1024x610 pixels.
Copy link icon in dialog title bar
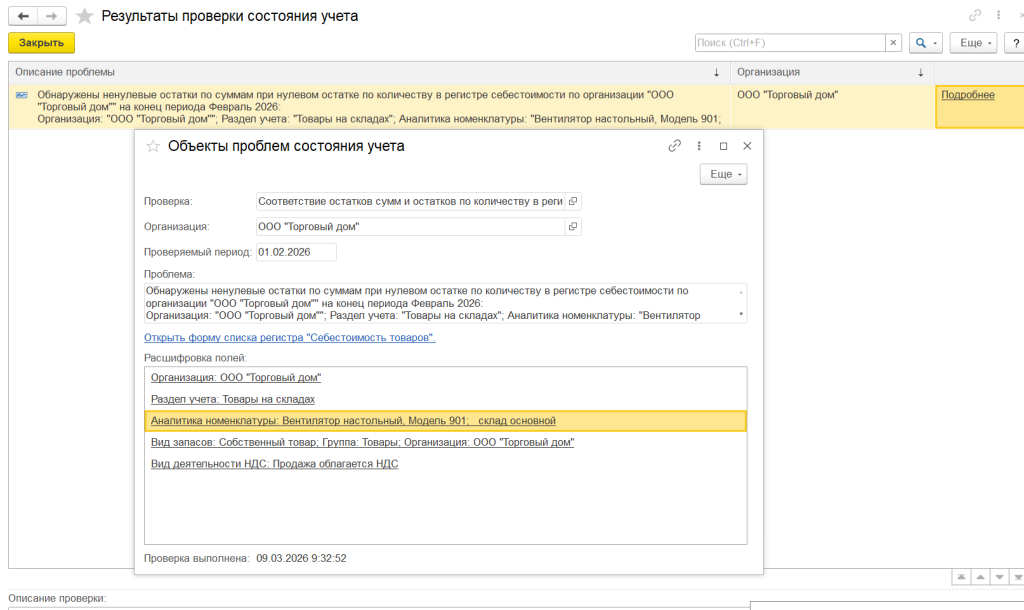click(675, 146)
